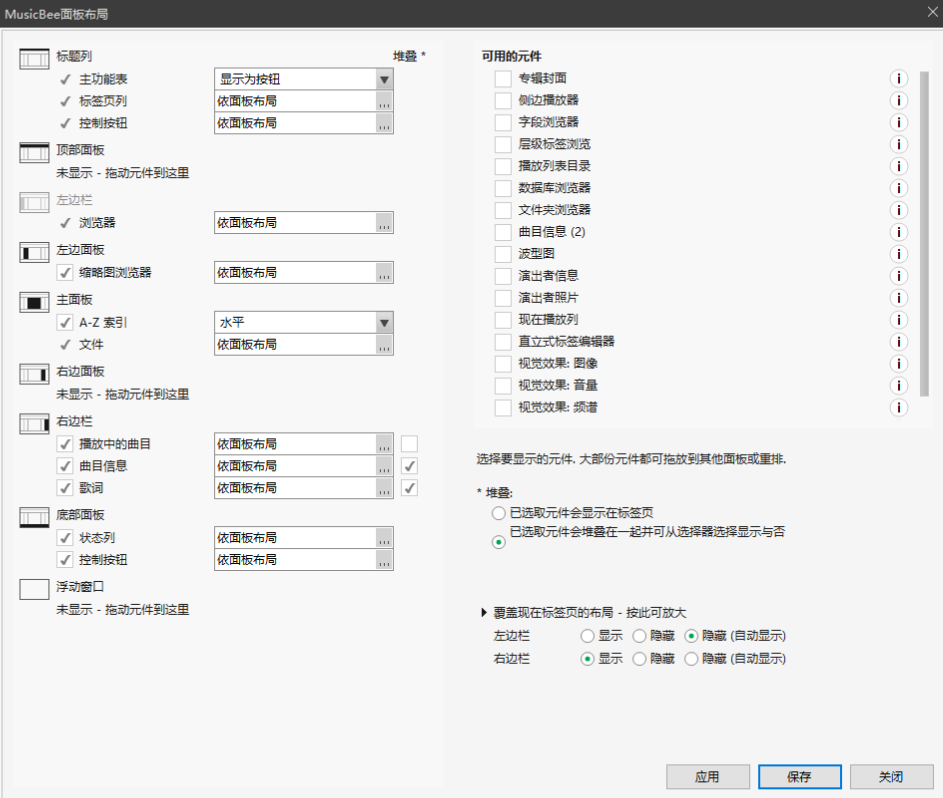Image resolution: width=943 pixels, height=798 pixels.
Task: Show info for 文件夹浏览器 element
Action: pos(898,210)
